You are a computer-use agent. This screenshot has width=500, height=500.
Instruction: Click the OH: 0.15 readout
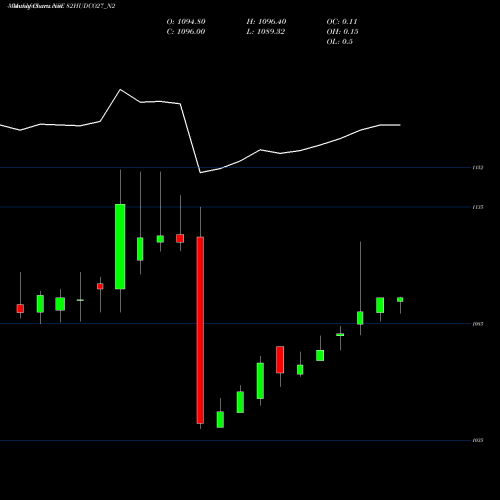[342, 32]
